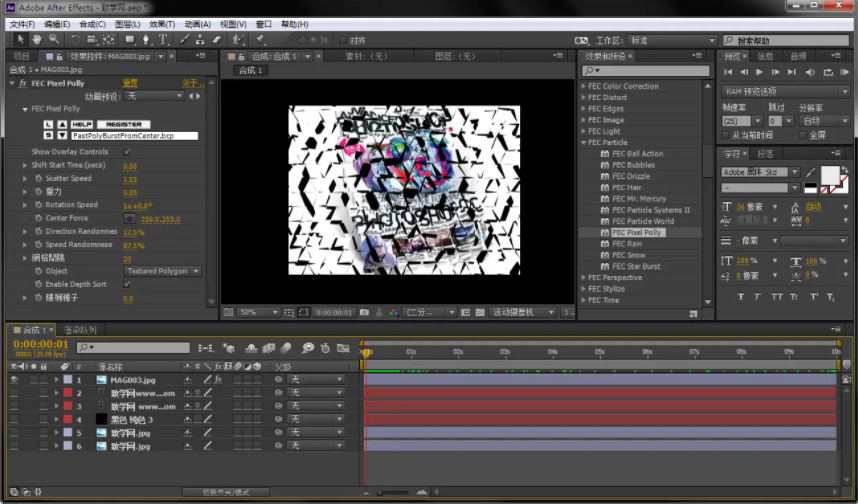Viewport: 858px width, 504px height.
Task: Open the 效果(T) menu
Action: 162,24
